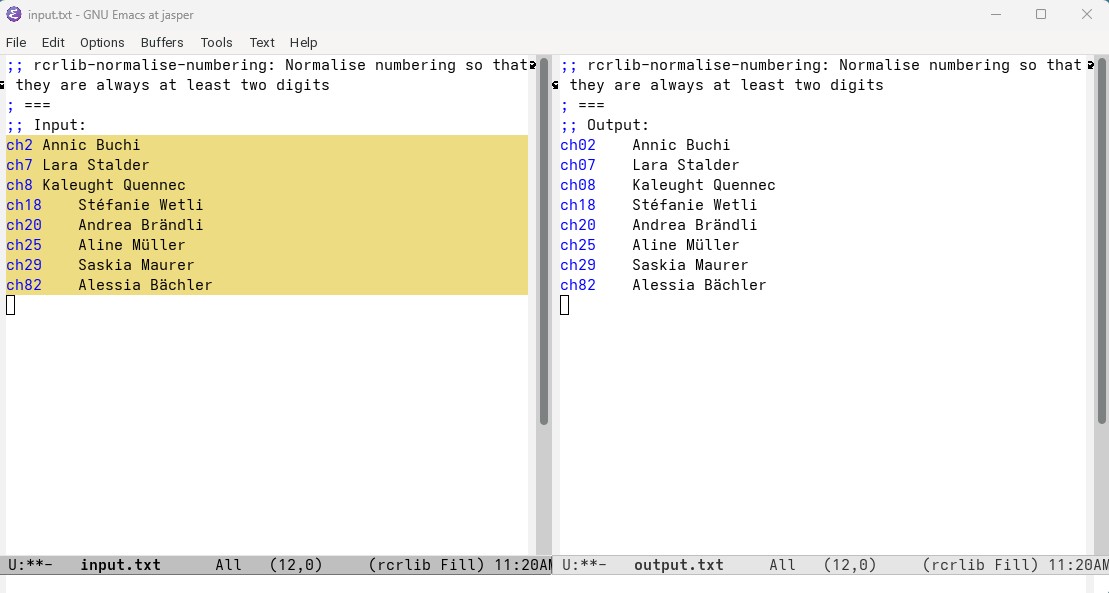Viewport: 1109px width, 593px height.
Task: Click line 'ch8 Kaleught Quennec' in input pane
Action: [96, 185]
